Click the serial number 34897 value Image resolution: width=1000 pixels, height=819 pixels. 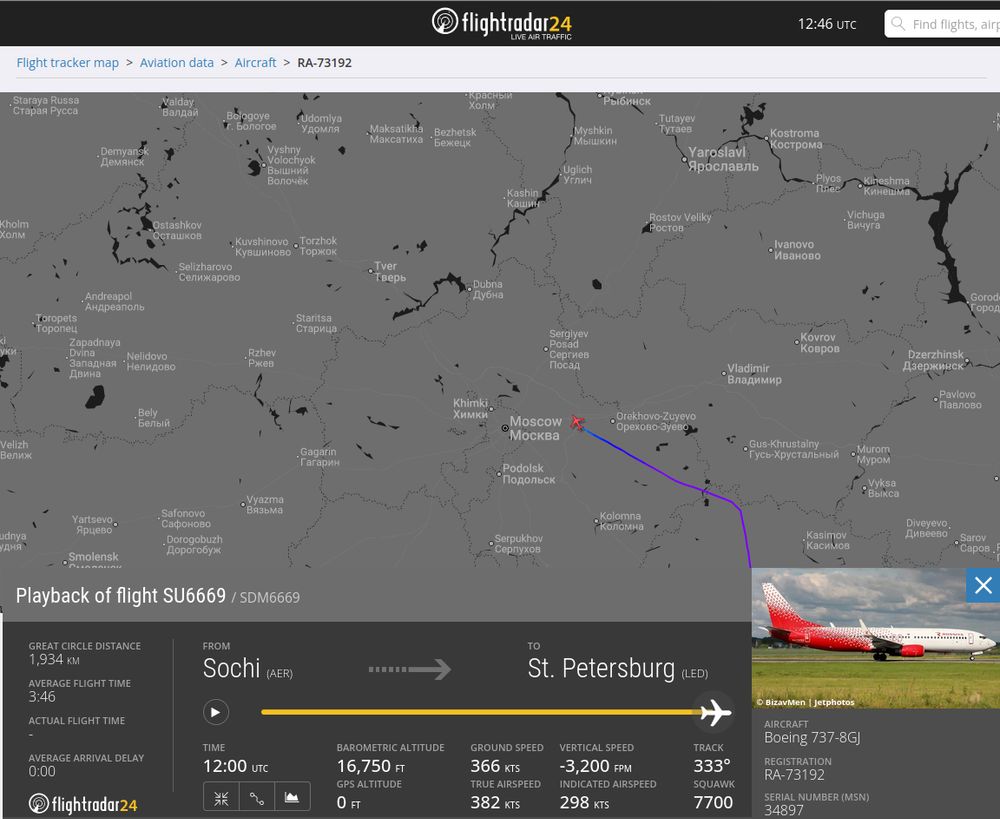(x=784, y=810)
